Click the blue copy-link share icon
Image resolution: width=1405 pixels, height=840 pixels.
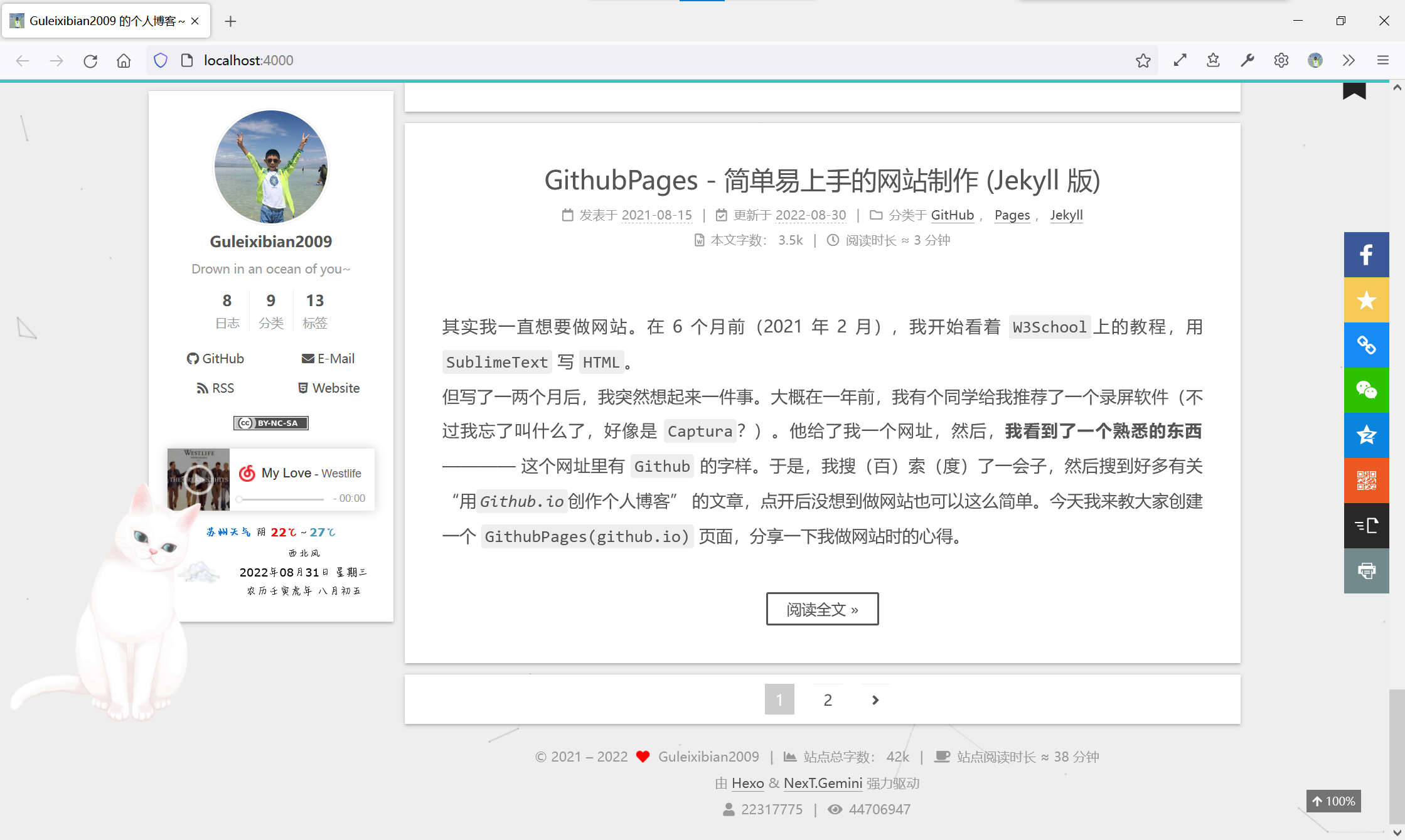(x=1366, y=345)
